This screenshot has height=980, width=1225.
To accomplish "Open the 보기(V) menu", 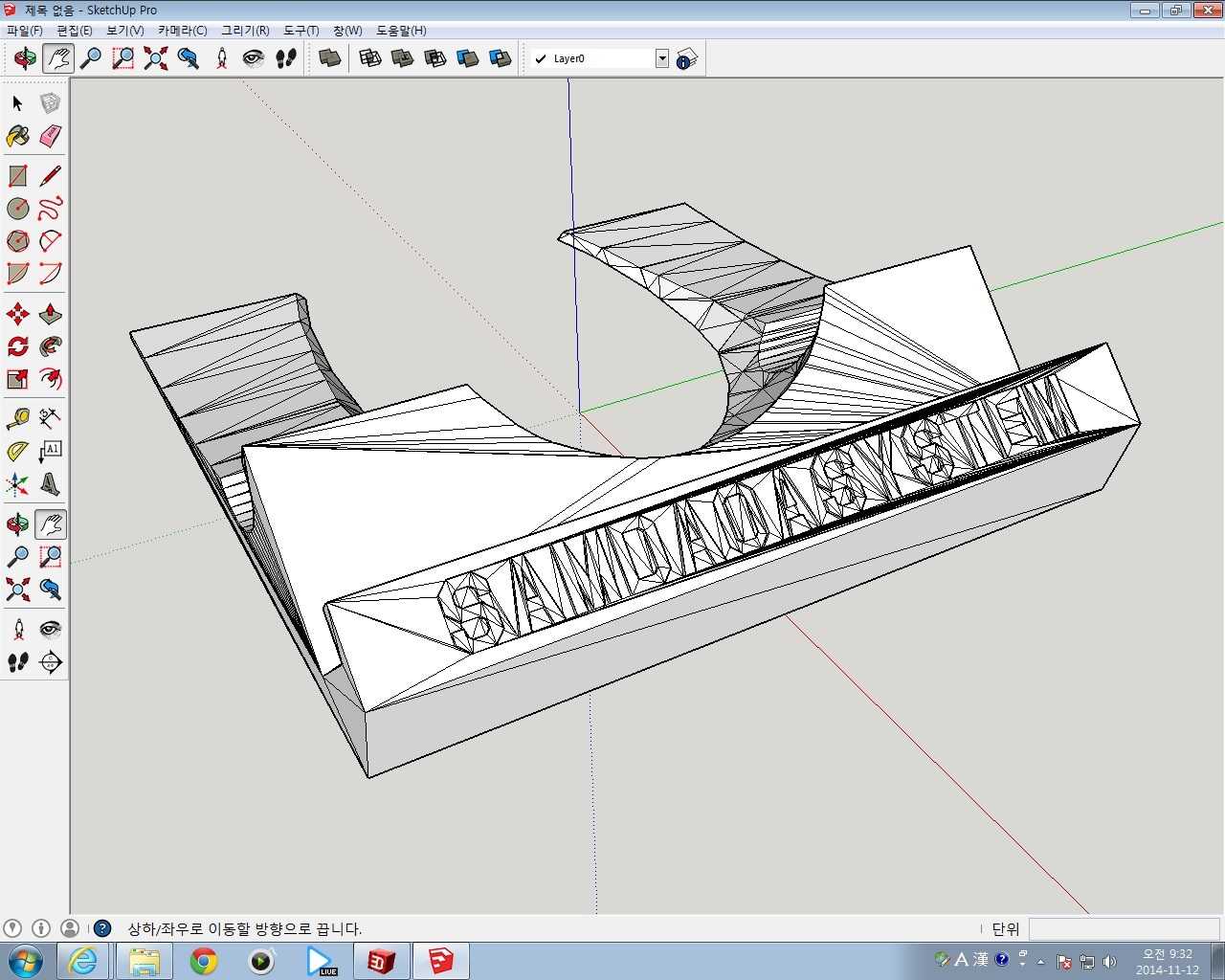I will [x=125, y=31].
